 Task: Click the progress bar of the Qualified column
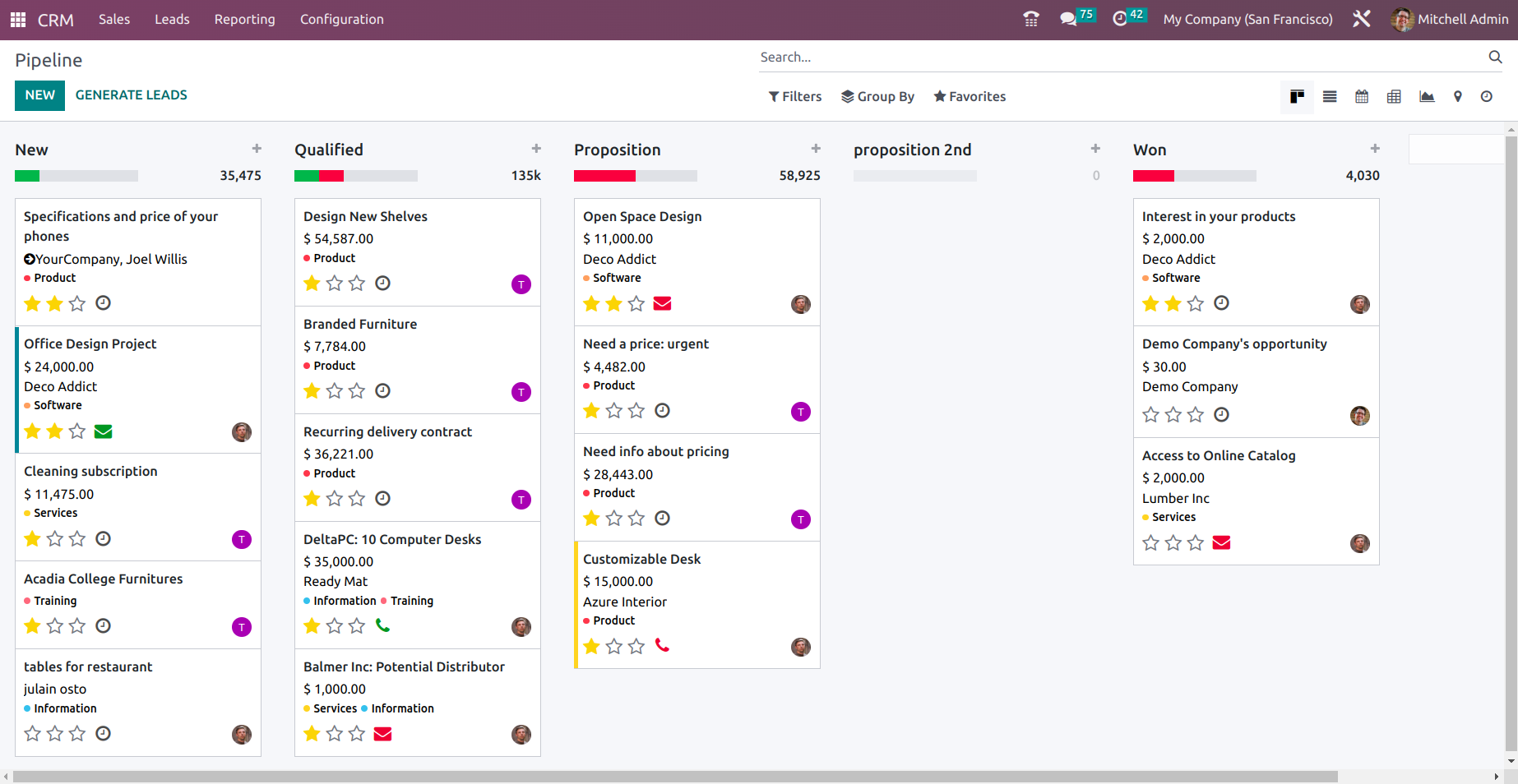355,175
